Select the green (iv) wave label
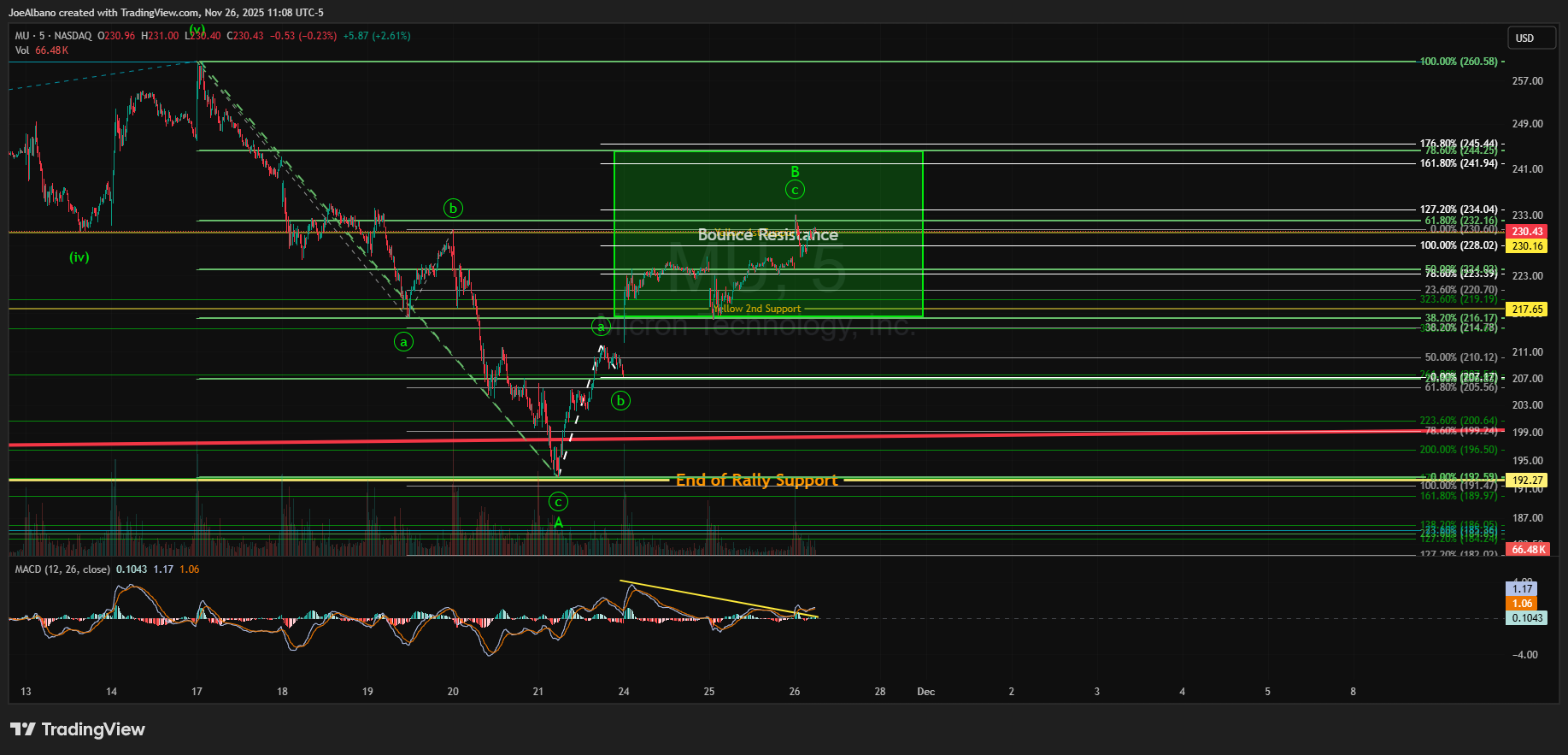Image resolution: width=1568 pixels, height=755 pixels. 79,257
